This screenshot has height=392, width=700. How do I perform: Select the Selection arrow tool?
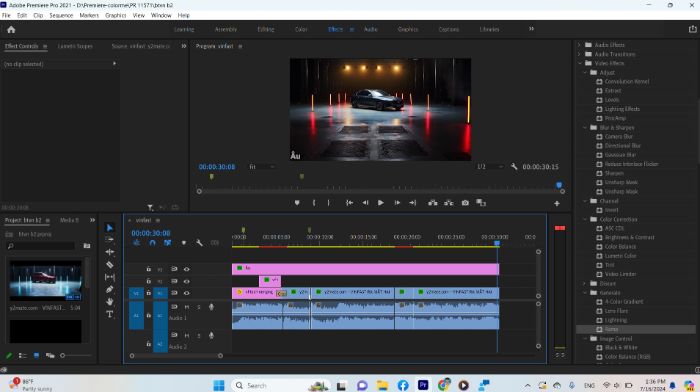click(109, 228)
